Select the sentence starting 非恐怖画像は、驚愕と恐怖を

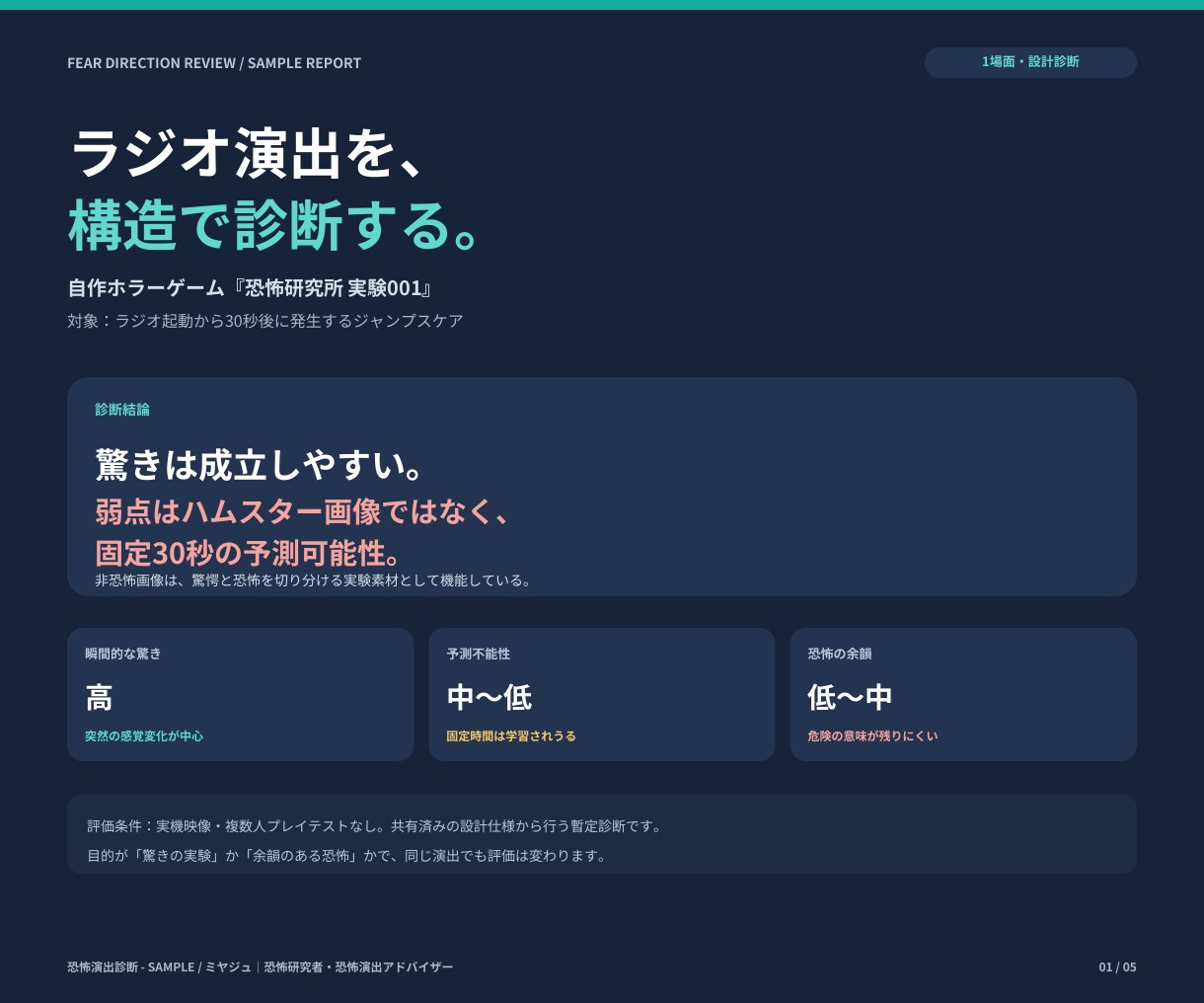click(315, 580)
